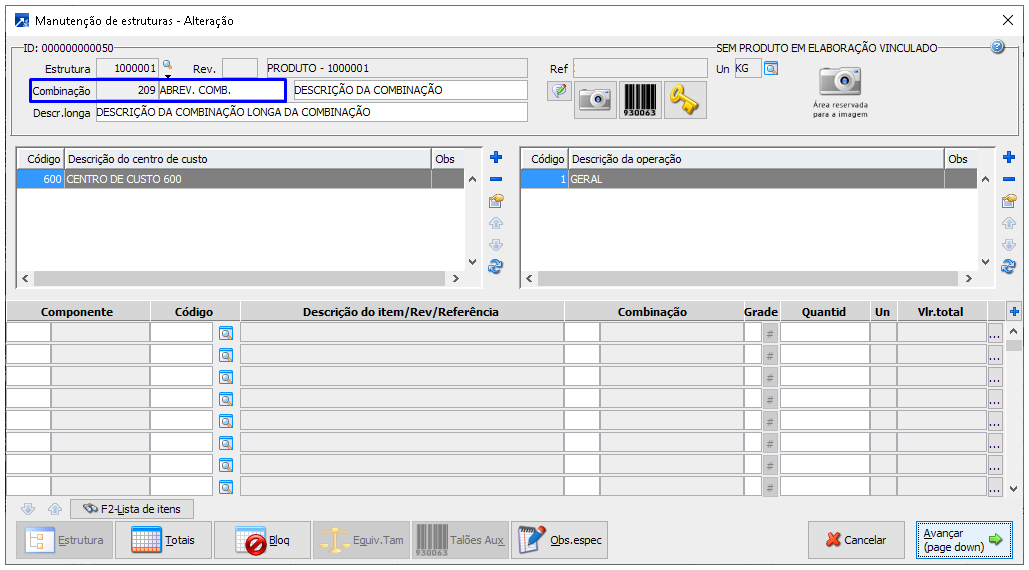The height and width of the screenshot is (570, 1029).
Task: Open the blue help icon
Action: coord(998,47)
